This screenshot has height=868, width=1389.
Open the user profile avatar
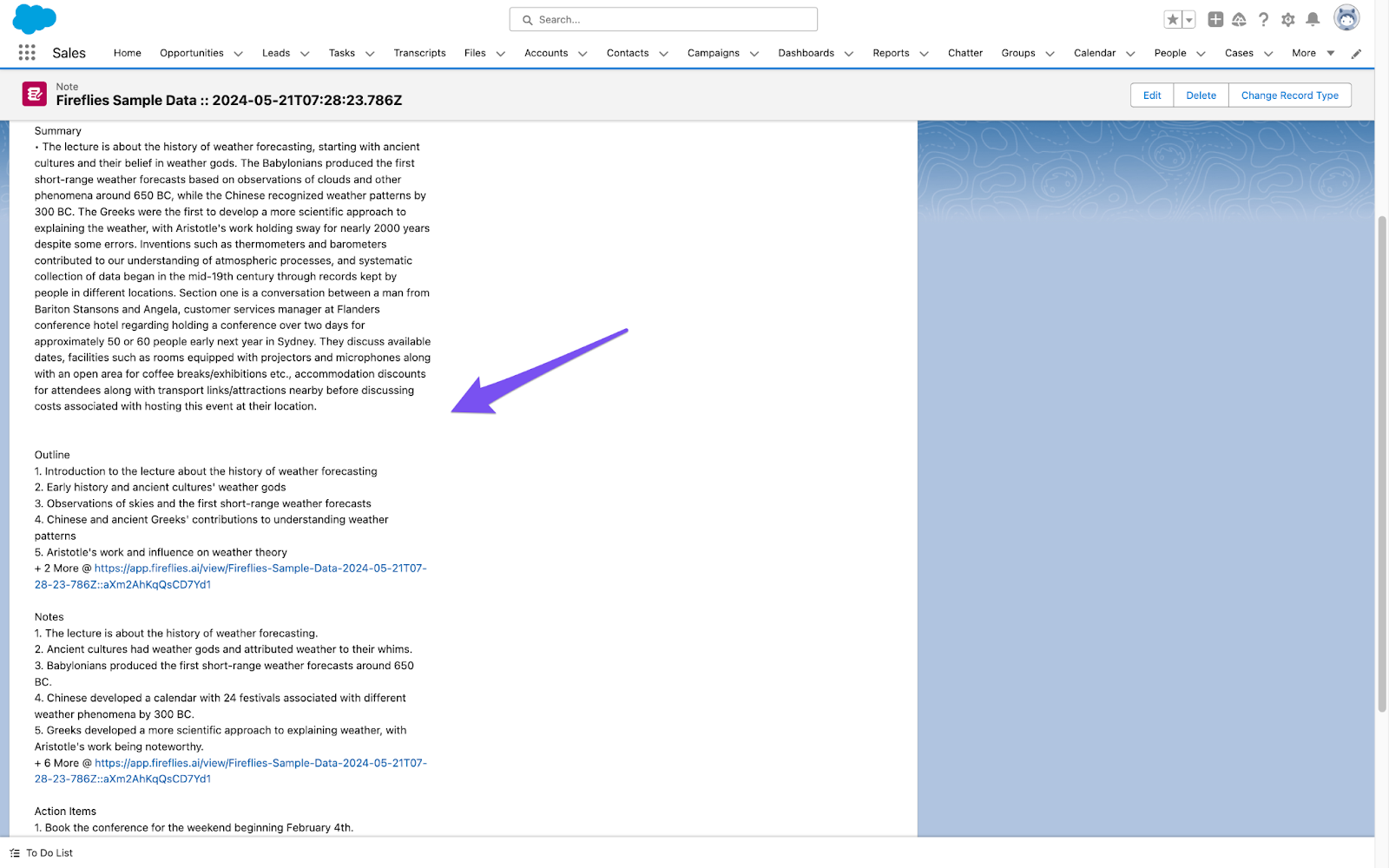coord(1346,18)
